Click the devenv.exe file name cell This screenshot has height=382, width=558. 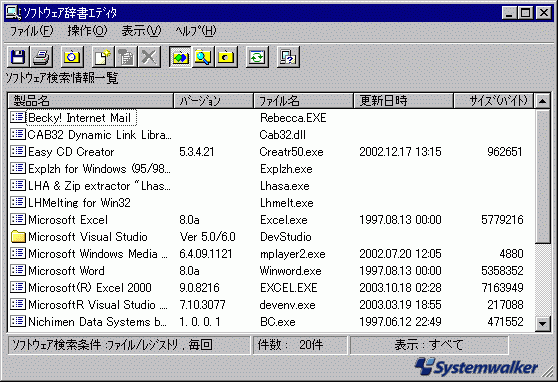pyautogui.click(x=288, y=305)
